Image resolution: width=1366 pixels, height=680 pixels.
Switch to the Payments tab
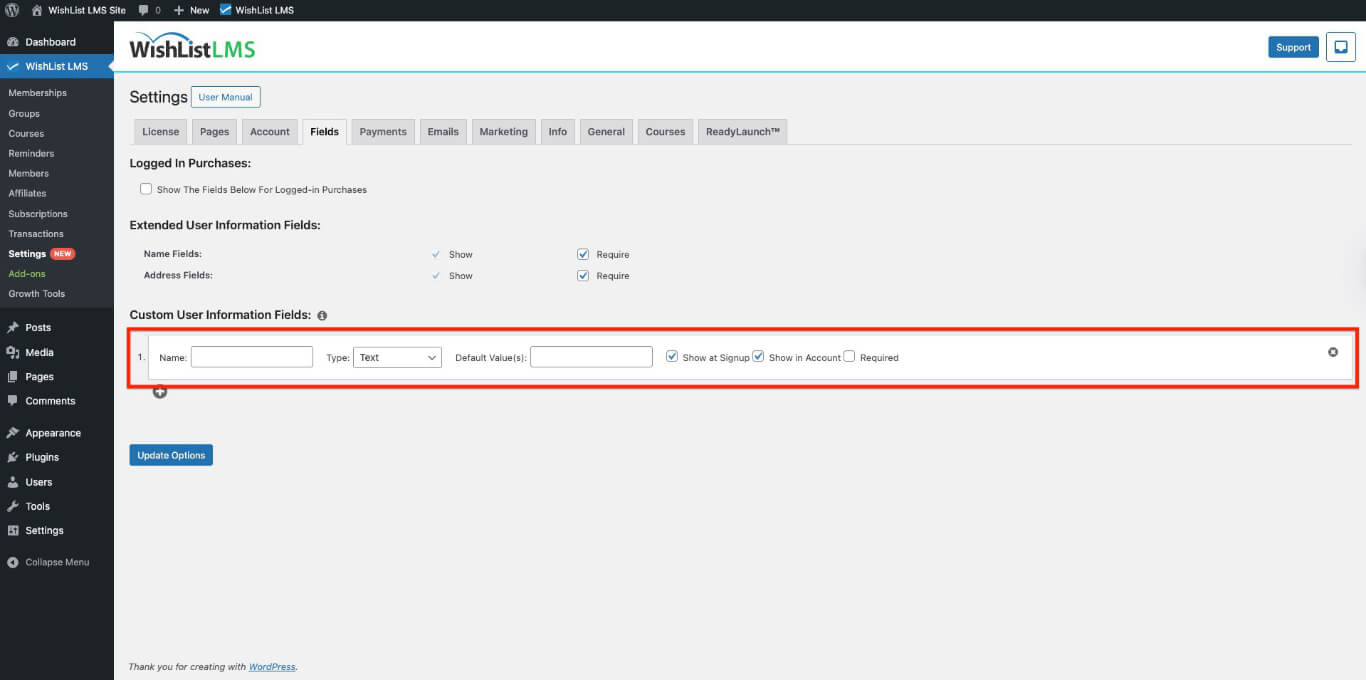coord(383,132)
